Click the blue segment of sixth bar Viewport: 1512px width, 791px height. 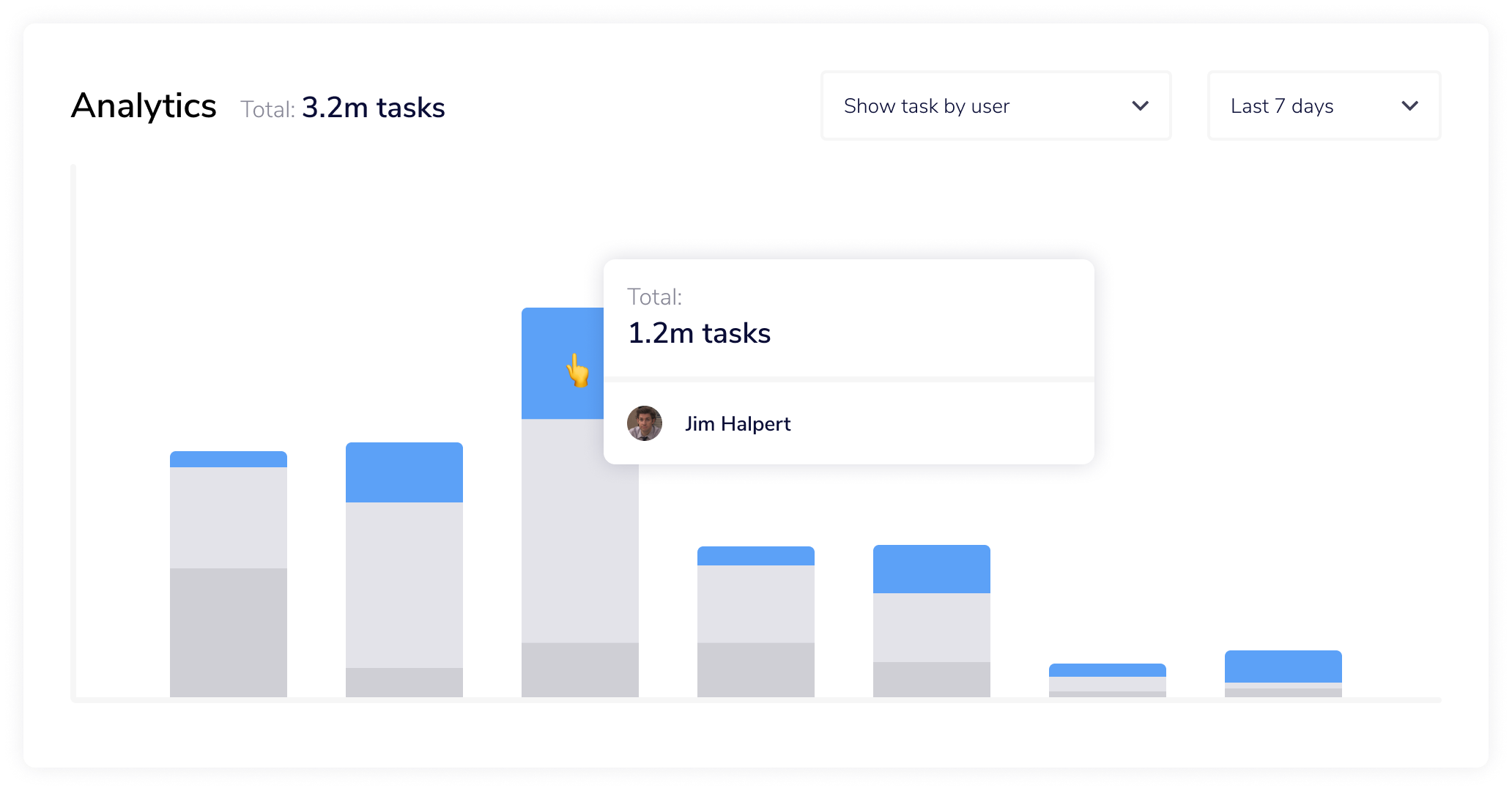point(1108,670)
